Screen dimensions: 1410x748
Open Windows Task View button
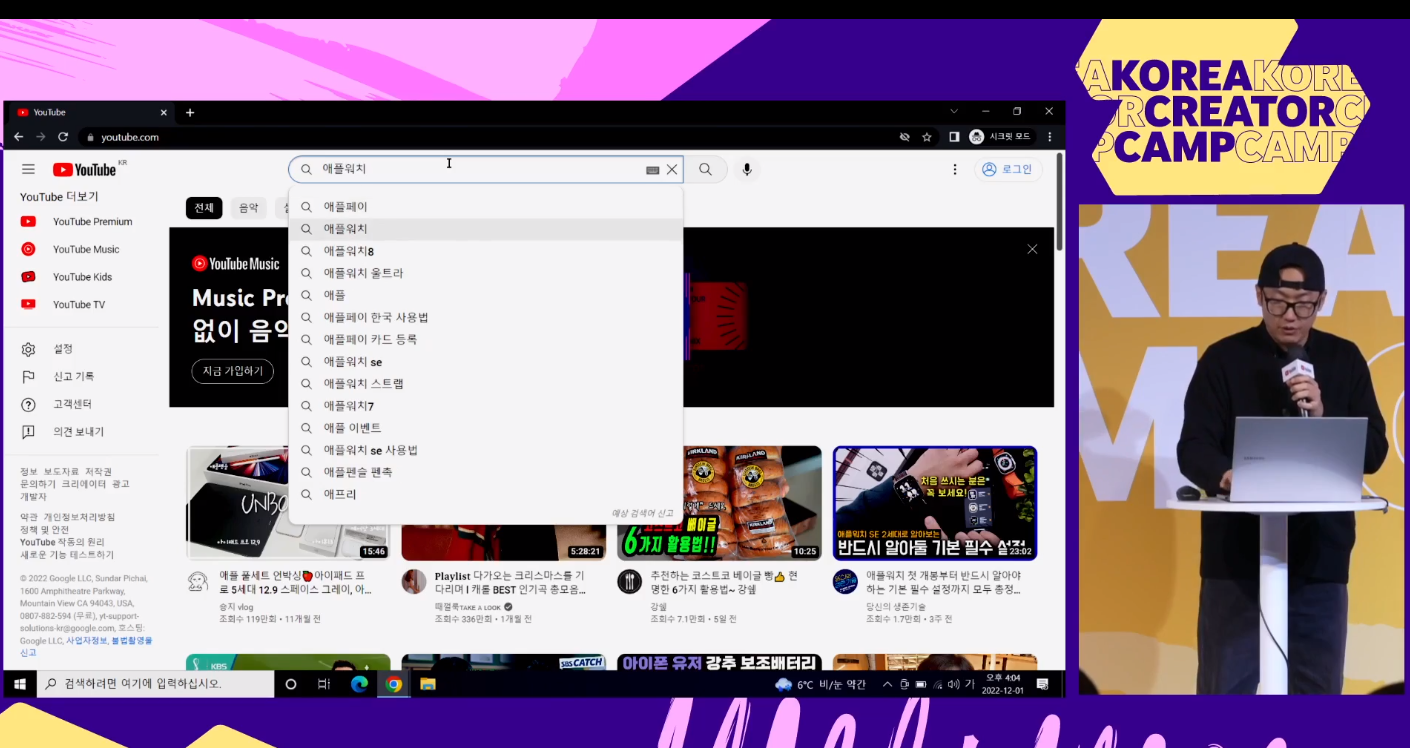(x=324, y=684)
